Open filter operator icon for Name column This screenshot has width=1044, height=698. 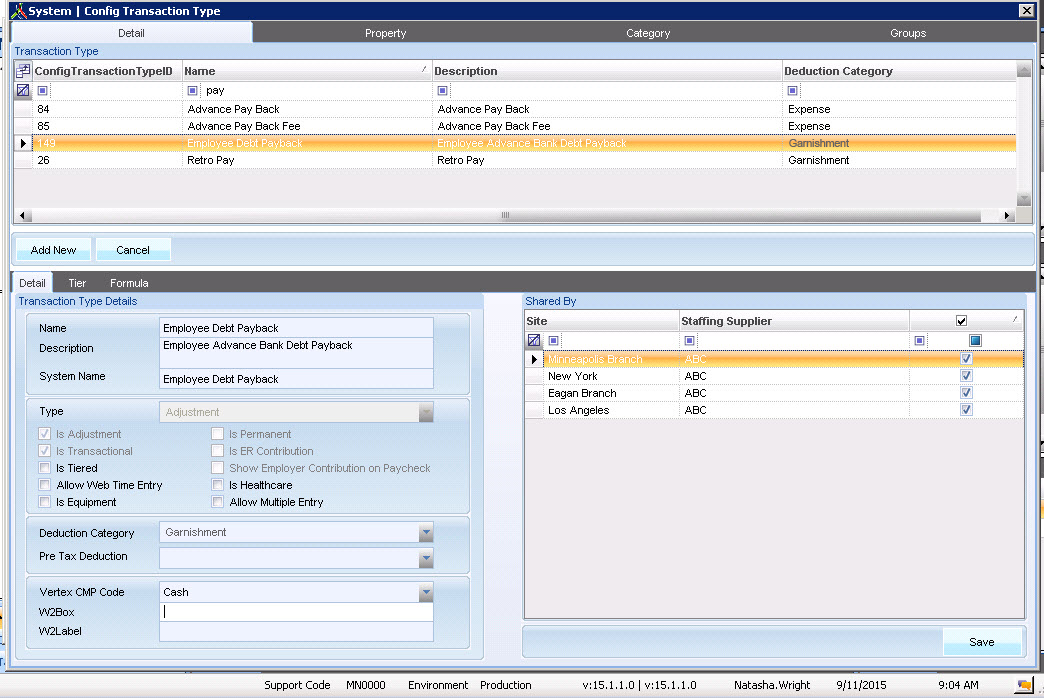(x=192, y=90)
